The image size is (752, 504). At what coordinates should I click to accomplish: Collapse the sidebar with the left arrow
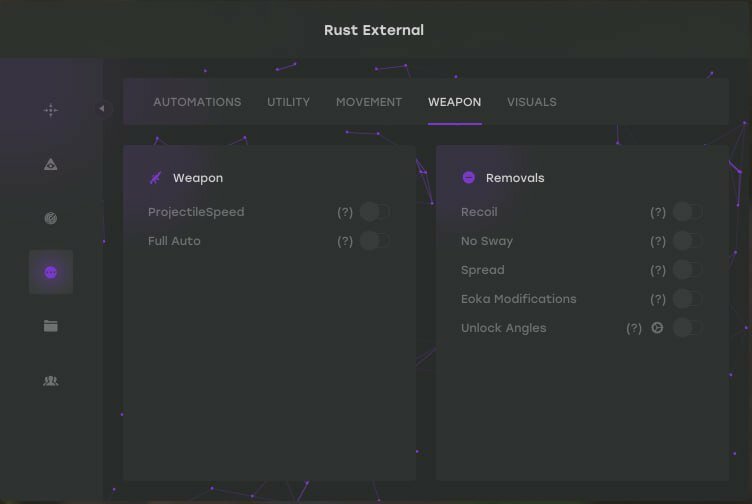[x=102, y=108]
